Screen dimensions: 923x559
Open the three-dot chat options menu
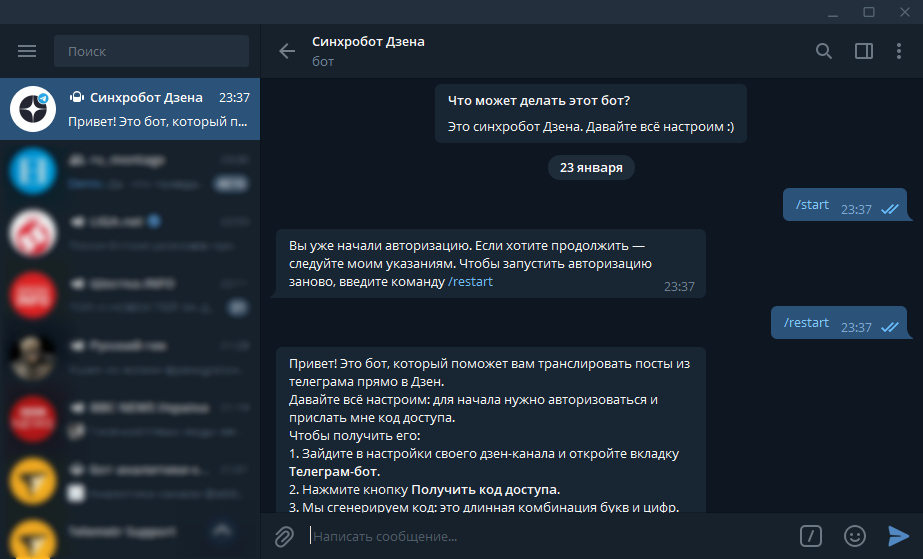point(898,51)
